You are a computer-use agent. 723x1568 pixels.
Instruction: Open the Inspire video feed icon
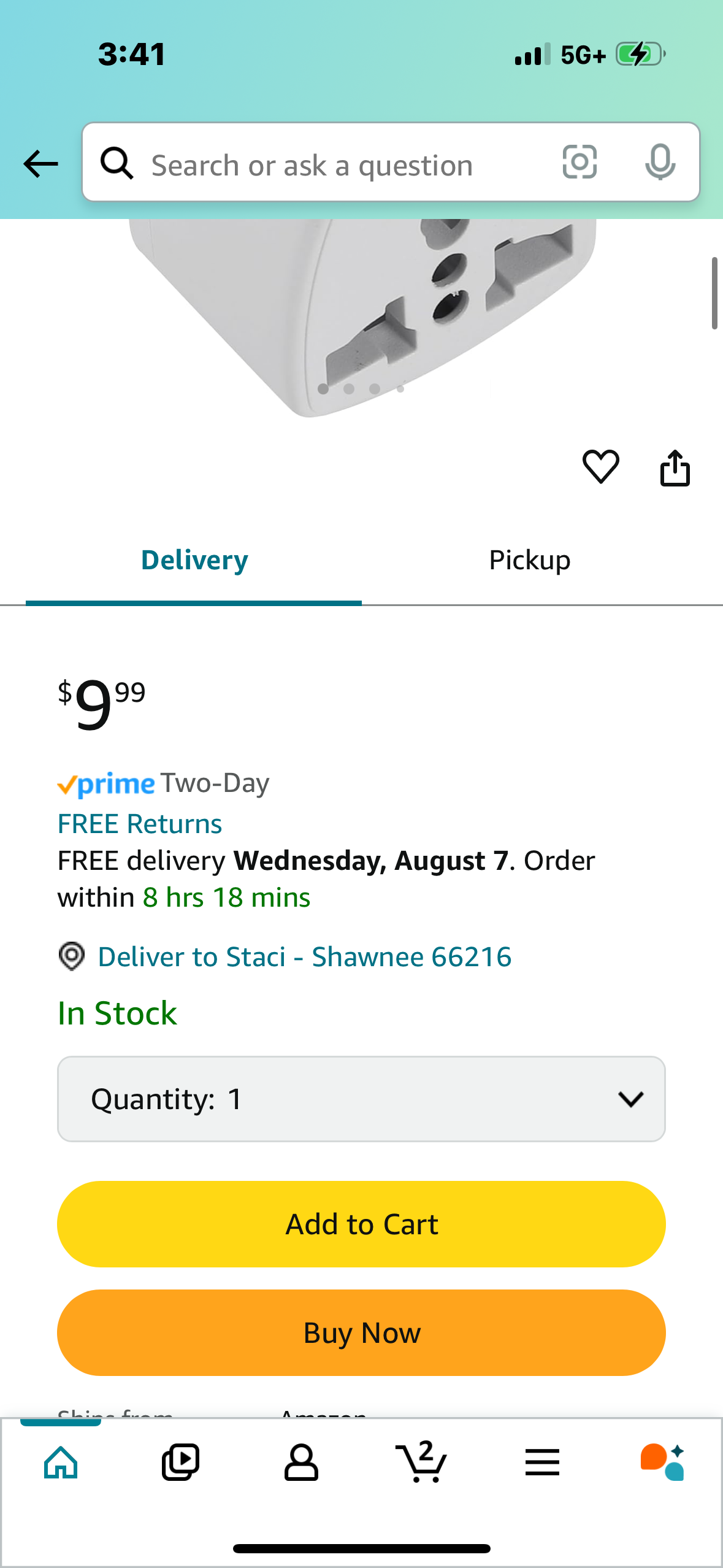tap(180, 1462)
